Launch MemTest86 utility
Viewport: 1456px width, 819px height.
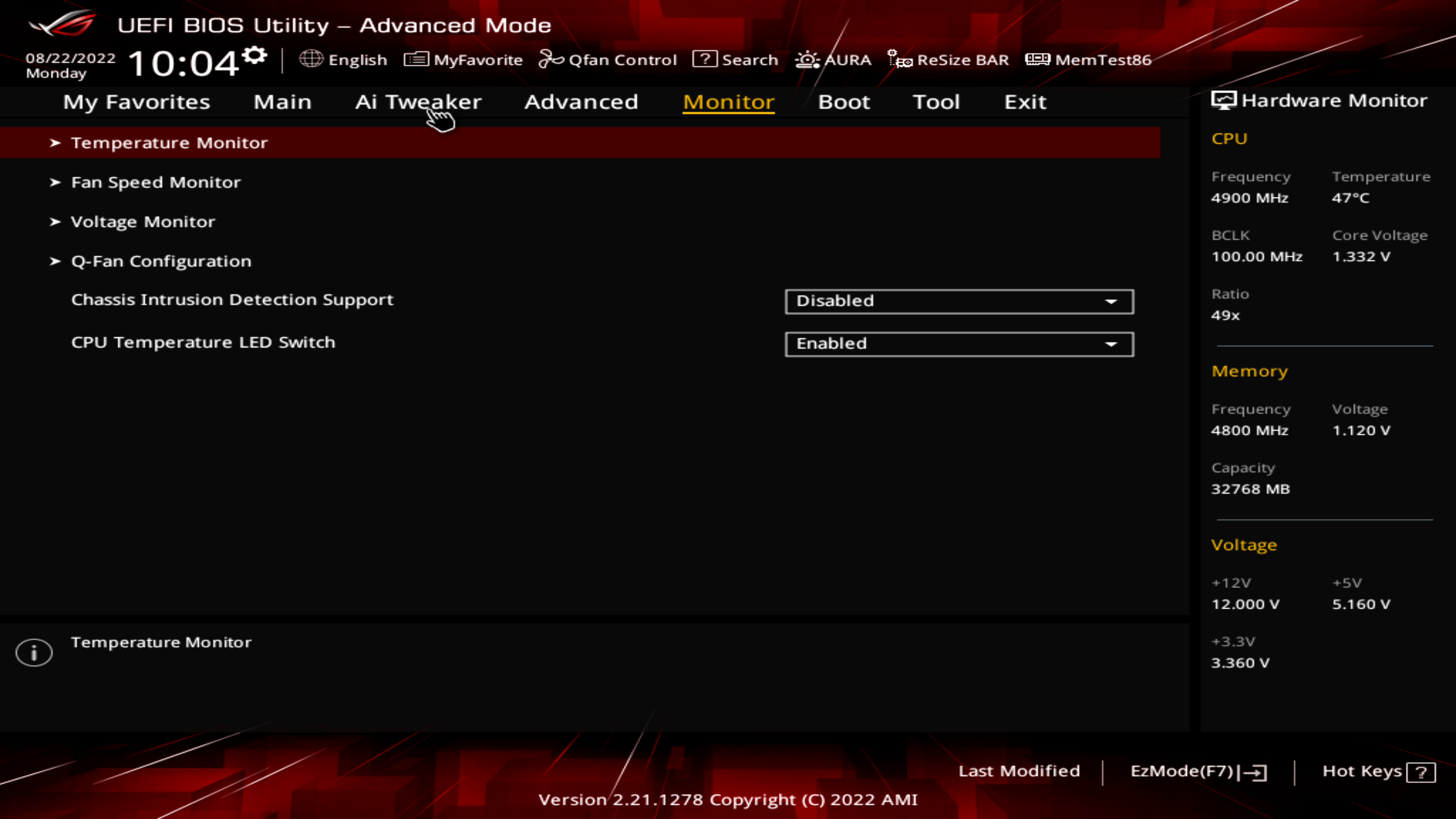pyautogui.click(x=1090, y=59)
